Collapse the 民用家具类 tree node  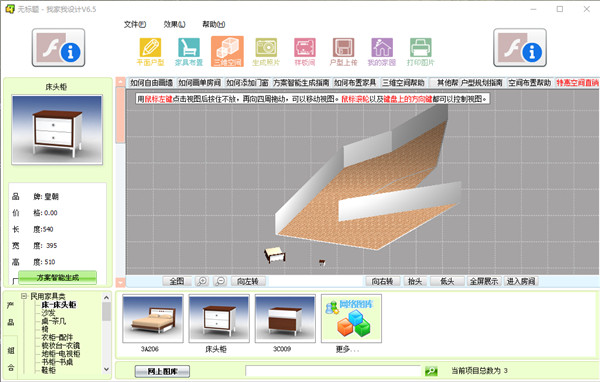(x=24, y=296)
